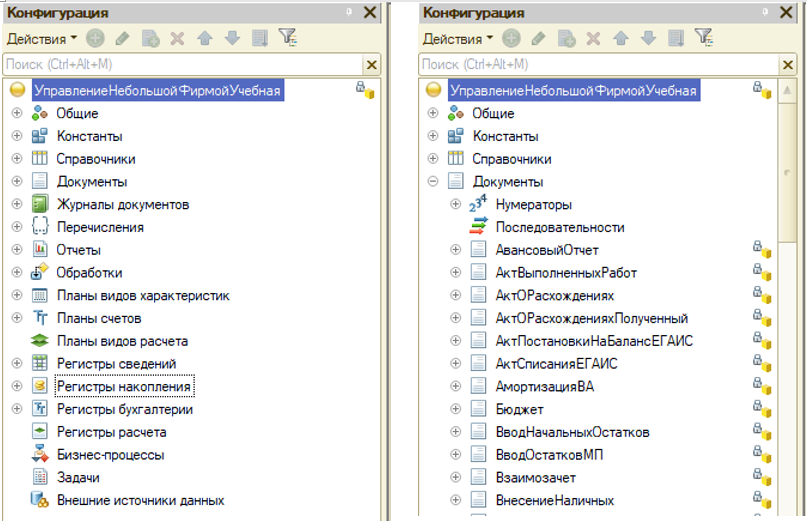Viewport: 807px width, 521px height.
Task: Click Планы счетов tree icon
Action: pyautogui.click(x=40, y=318)
